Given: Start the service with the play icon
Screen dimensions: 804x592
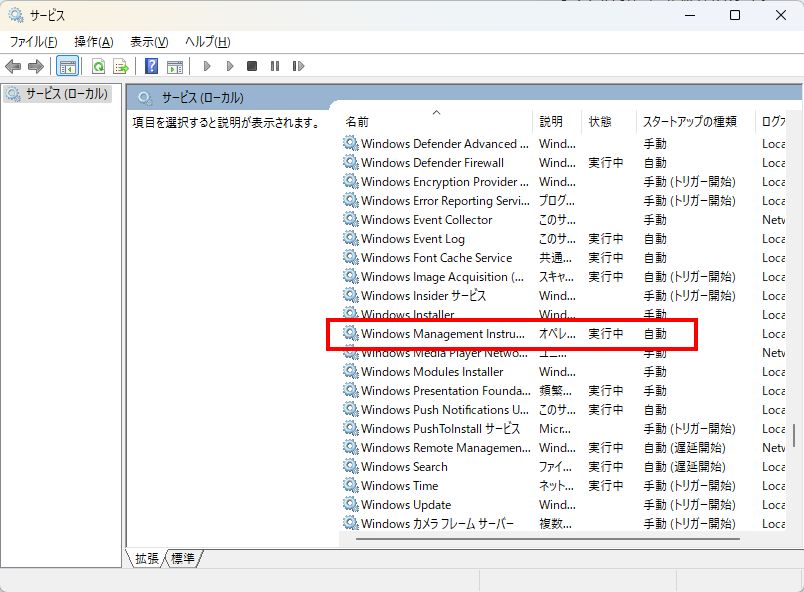Looking at the screenshot, I should click(207, 66).
